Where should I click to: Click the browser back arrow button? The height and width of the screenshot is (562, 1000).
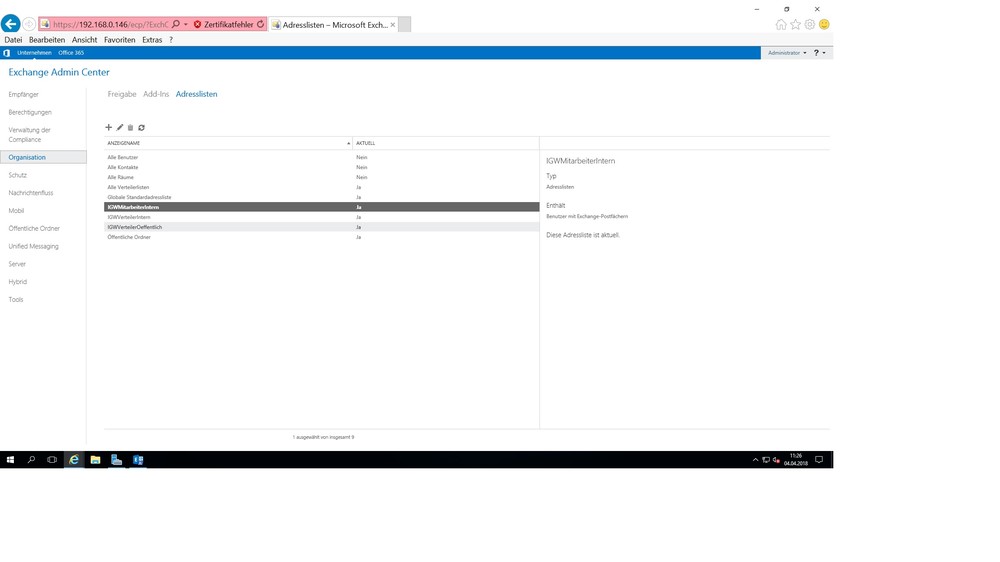[x=12, y=24]
